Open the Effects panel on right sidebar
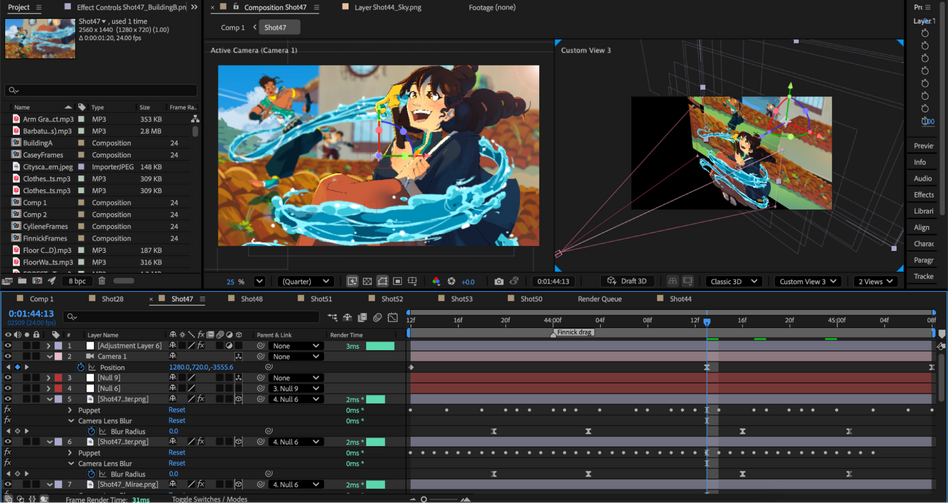 tap(923, 195)
